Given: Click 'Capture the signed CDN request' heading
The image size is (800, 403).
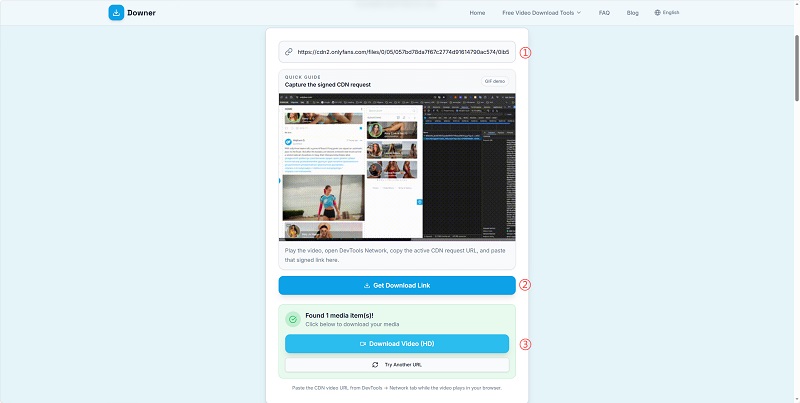Looking at the screenshot, I should pos(328,85).
